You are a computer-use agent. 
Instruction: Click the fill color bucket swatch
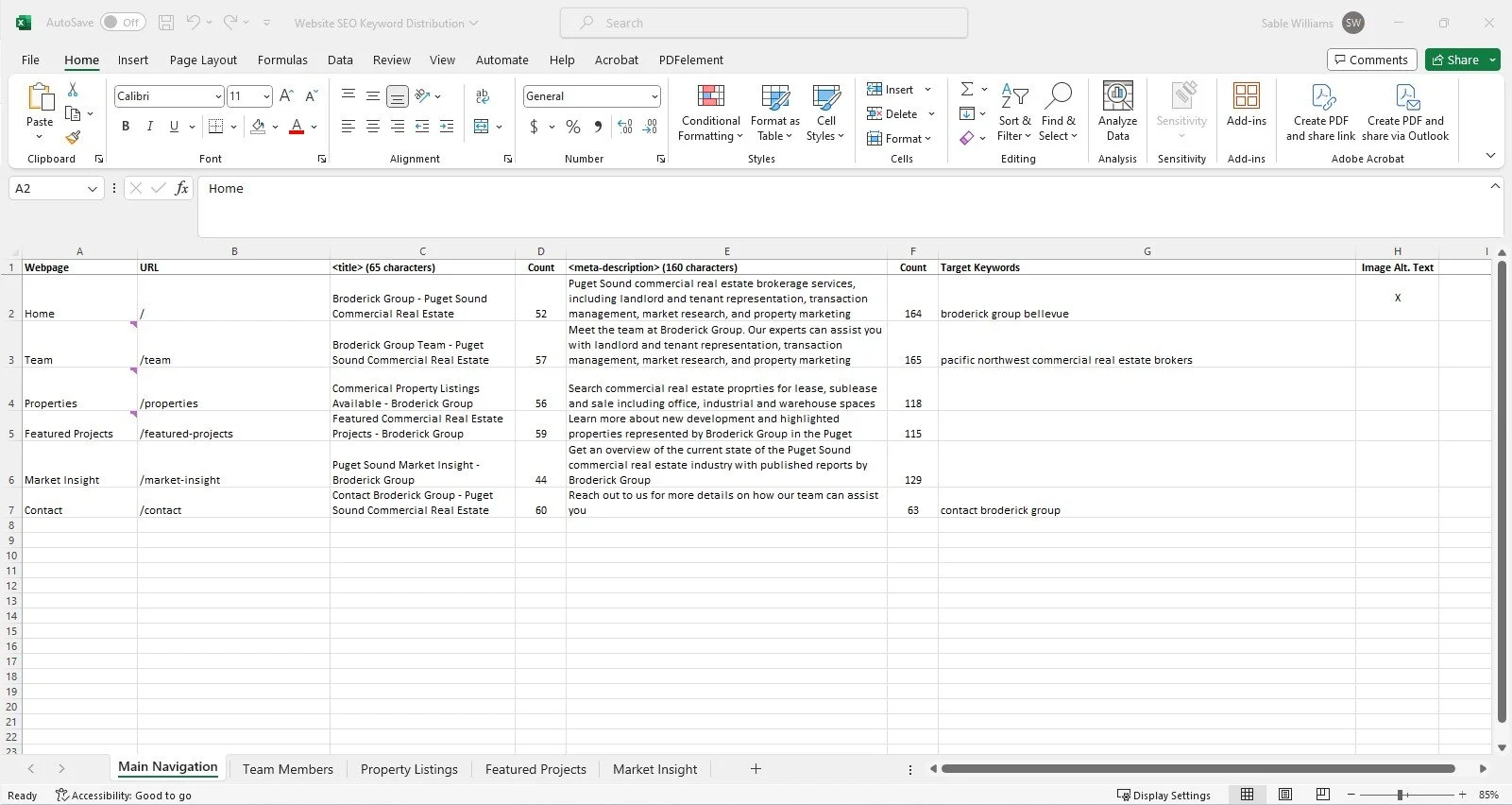click(258, 126)
